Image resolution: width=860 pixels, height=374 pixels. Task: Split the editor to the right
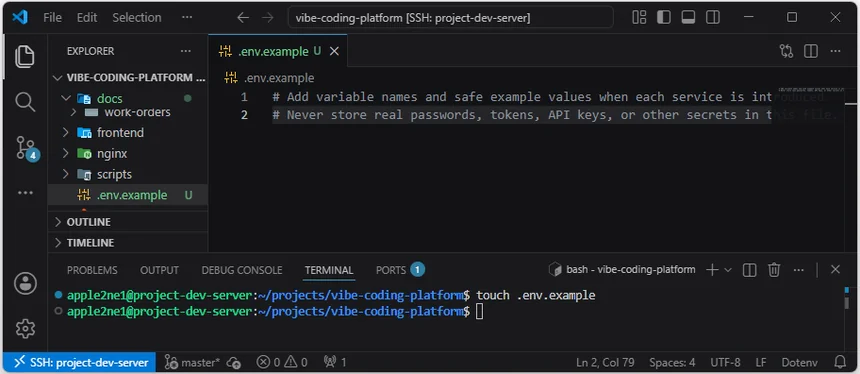(x=811, y=52)
